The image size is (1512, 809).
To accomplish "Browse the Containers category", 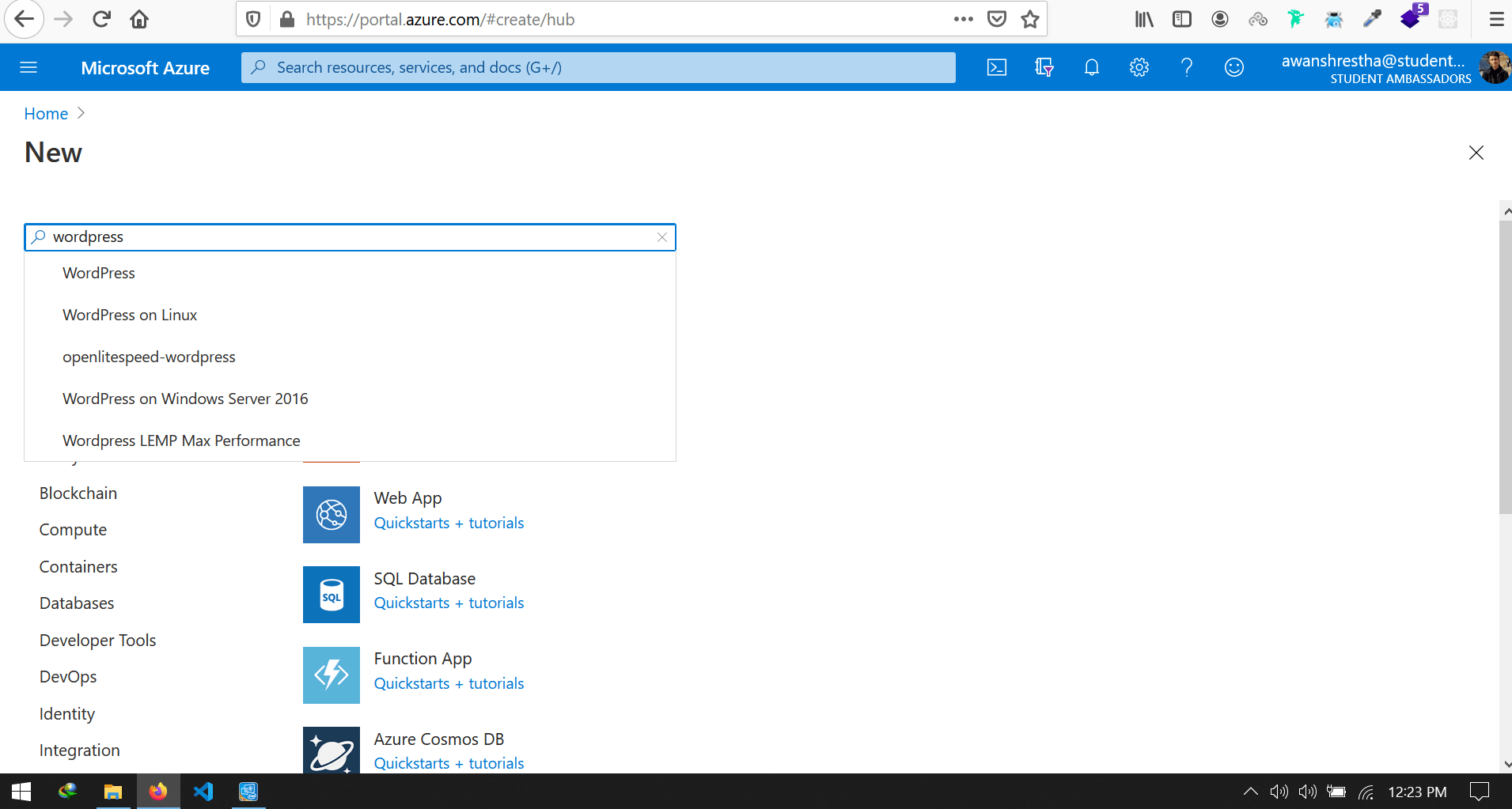I will (78, 566).
